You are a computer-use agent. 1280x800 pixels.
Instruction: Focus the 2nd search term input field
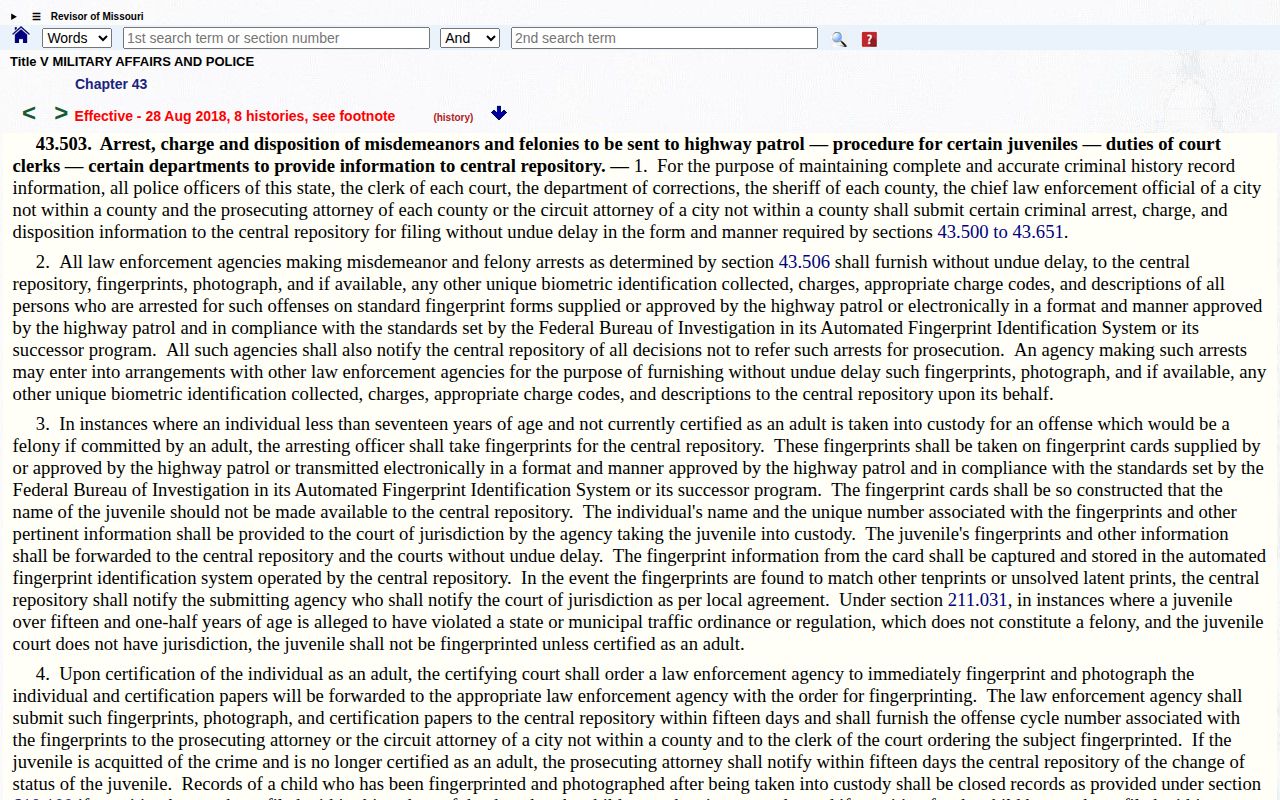coord(664,38)
